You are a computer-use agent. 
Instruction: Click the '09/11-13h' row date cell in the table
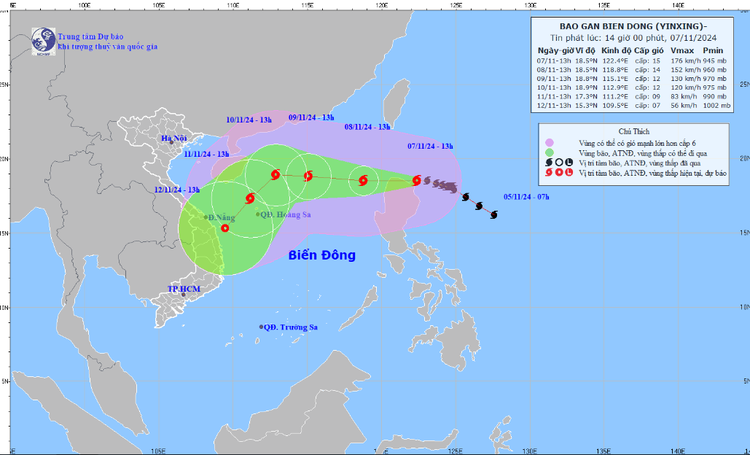(x=554, y=79)
